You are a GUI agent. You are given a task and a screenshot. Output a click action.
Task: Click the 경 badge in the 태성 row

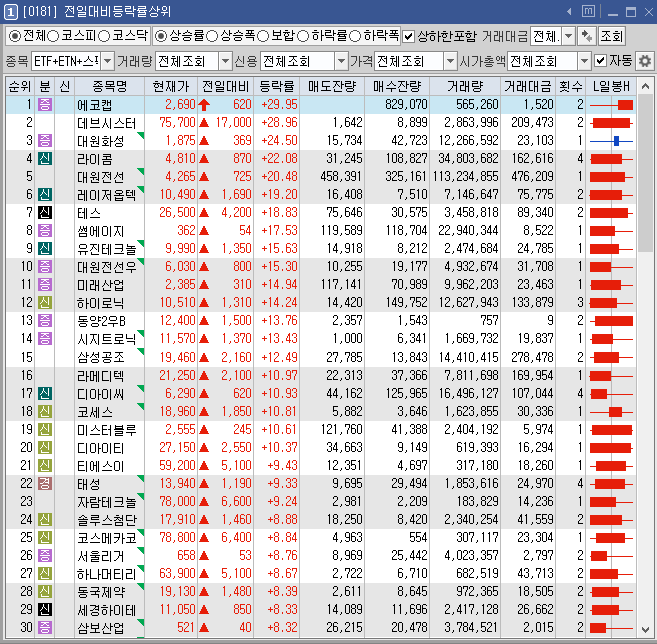click(45, 483)
